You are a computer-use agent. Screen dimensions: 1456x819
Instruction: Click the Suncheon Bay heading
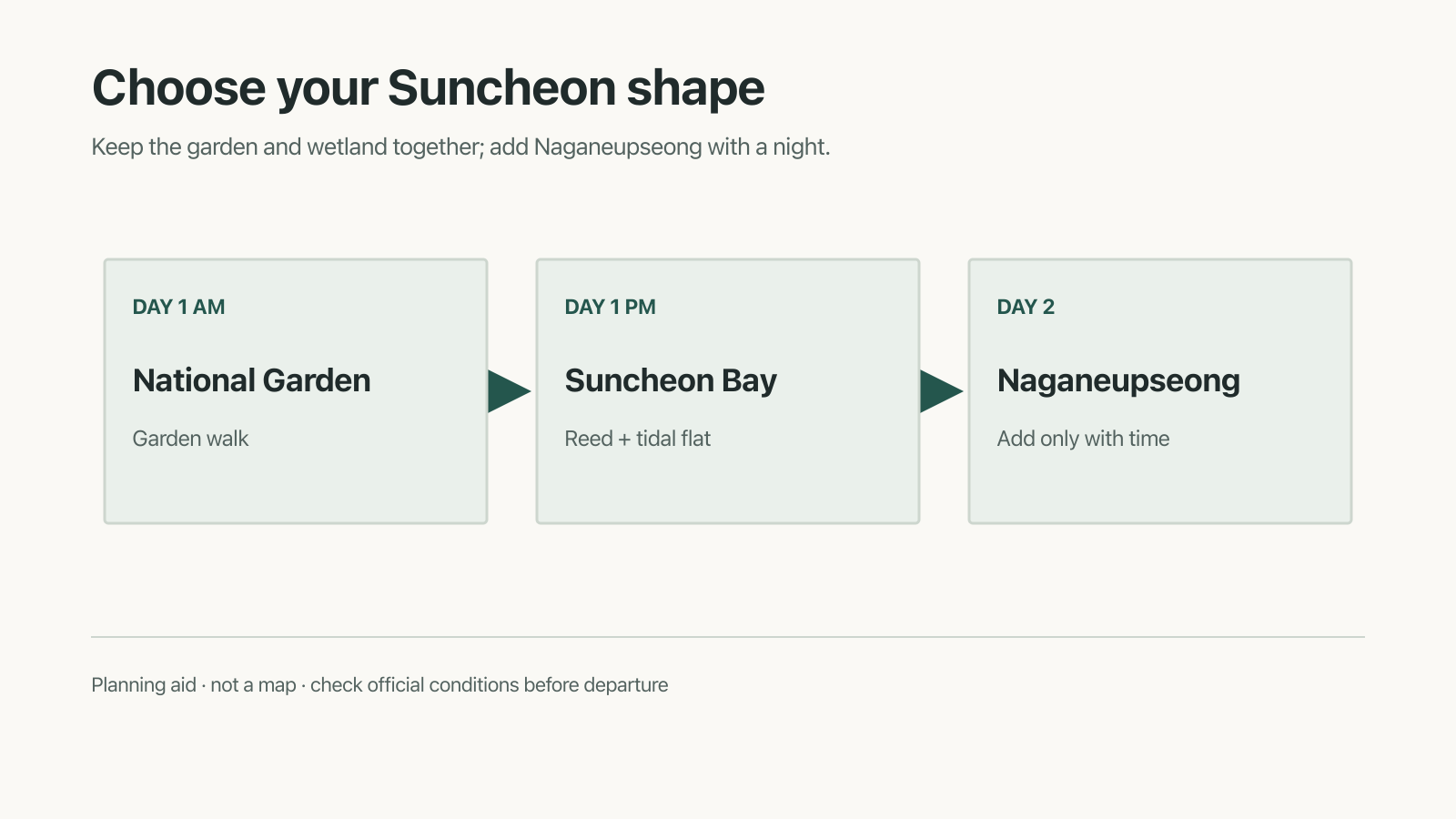pos(671,380)
